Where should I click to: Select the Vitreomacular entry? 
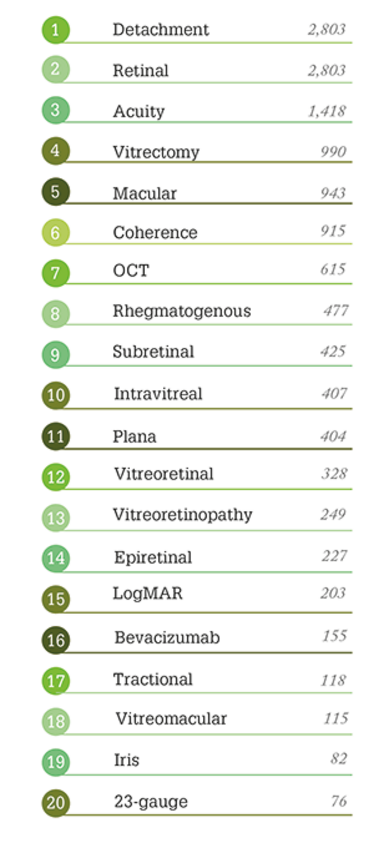(171, 719)
